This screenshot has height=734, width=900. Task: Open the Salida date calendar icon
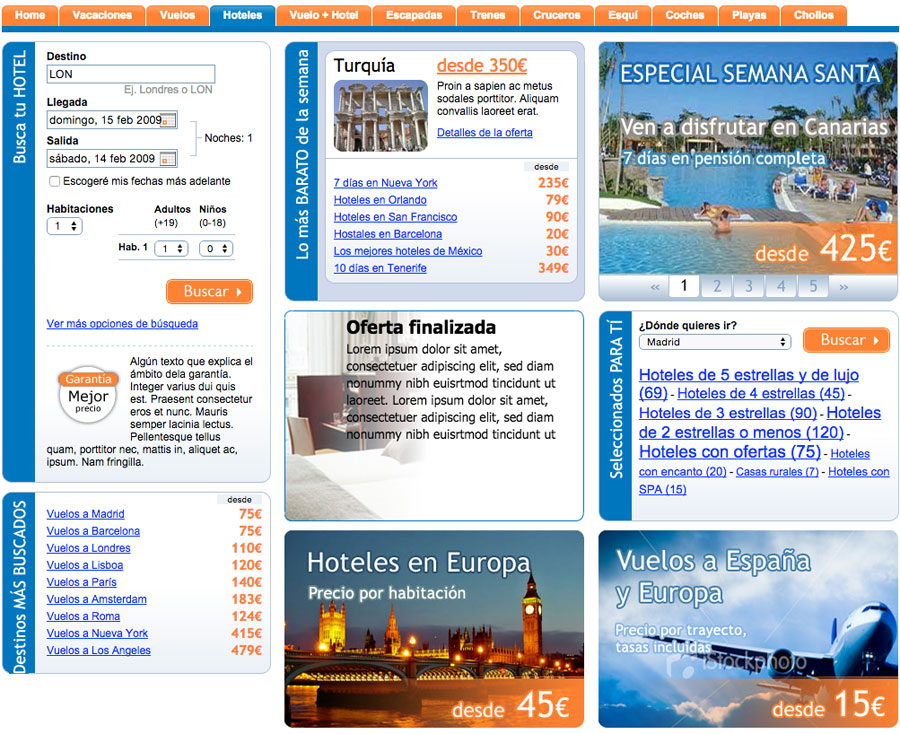[x=168, y=158]
